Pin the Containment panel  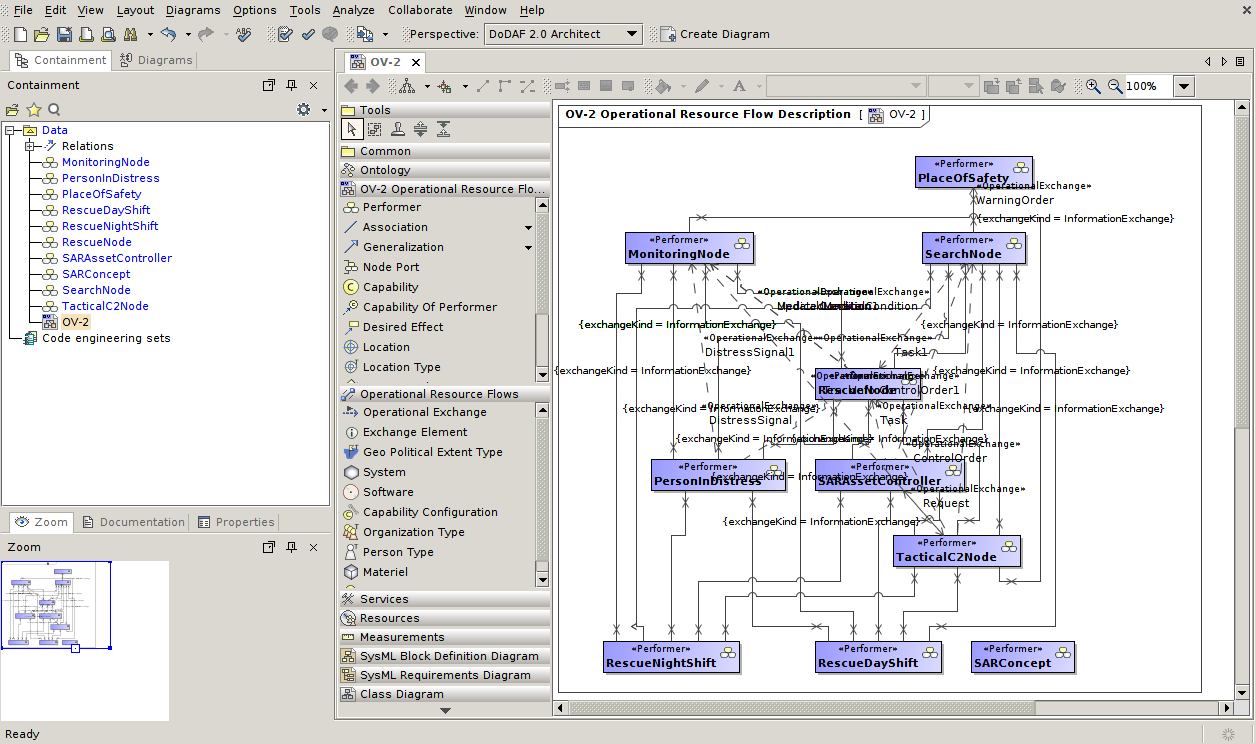(291, 85)
